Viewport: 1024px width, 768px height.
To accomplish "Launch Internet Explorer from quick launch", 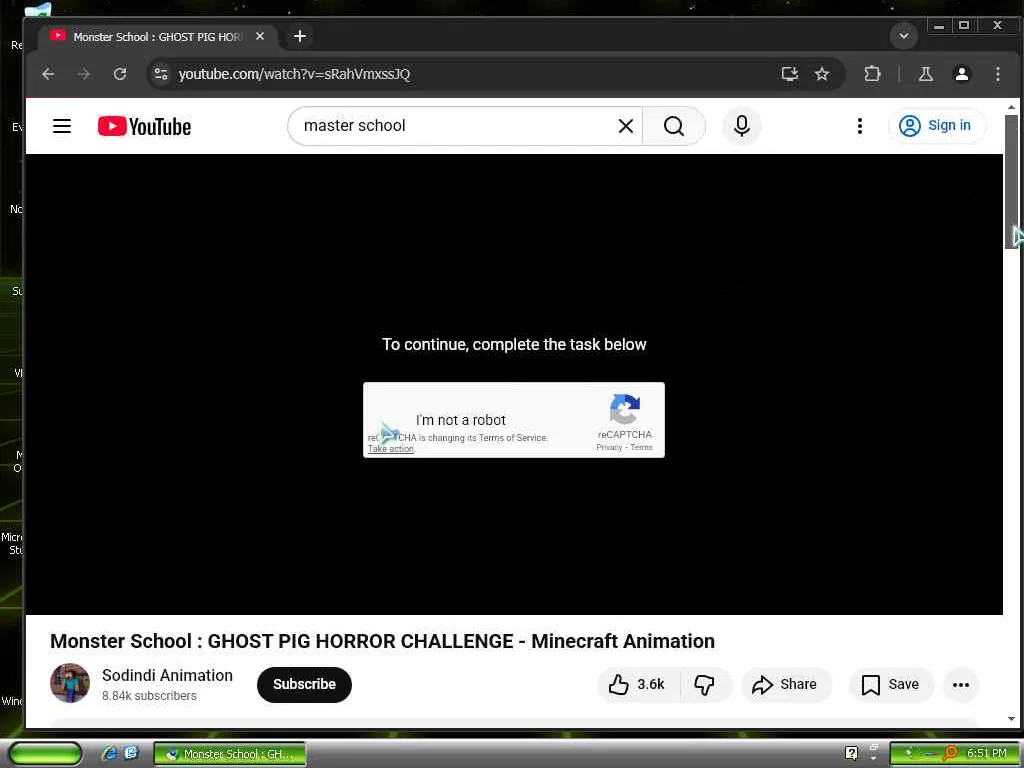I will [x=109, y=754].
